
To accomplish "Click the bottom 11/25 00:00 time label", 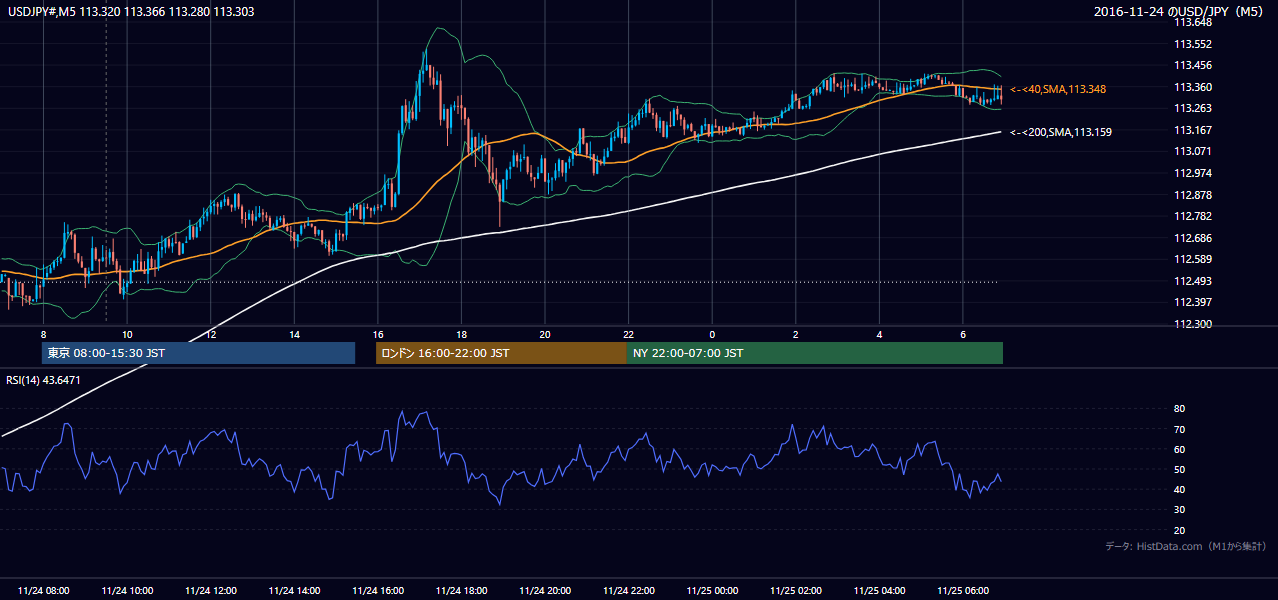I will 712,591.
